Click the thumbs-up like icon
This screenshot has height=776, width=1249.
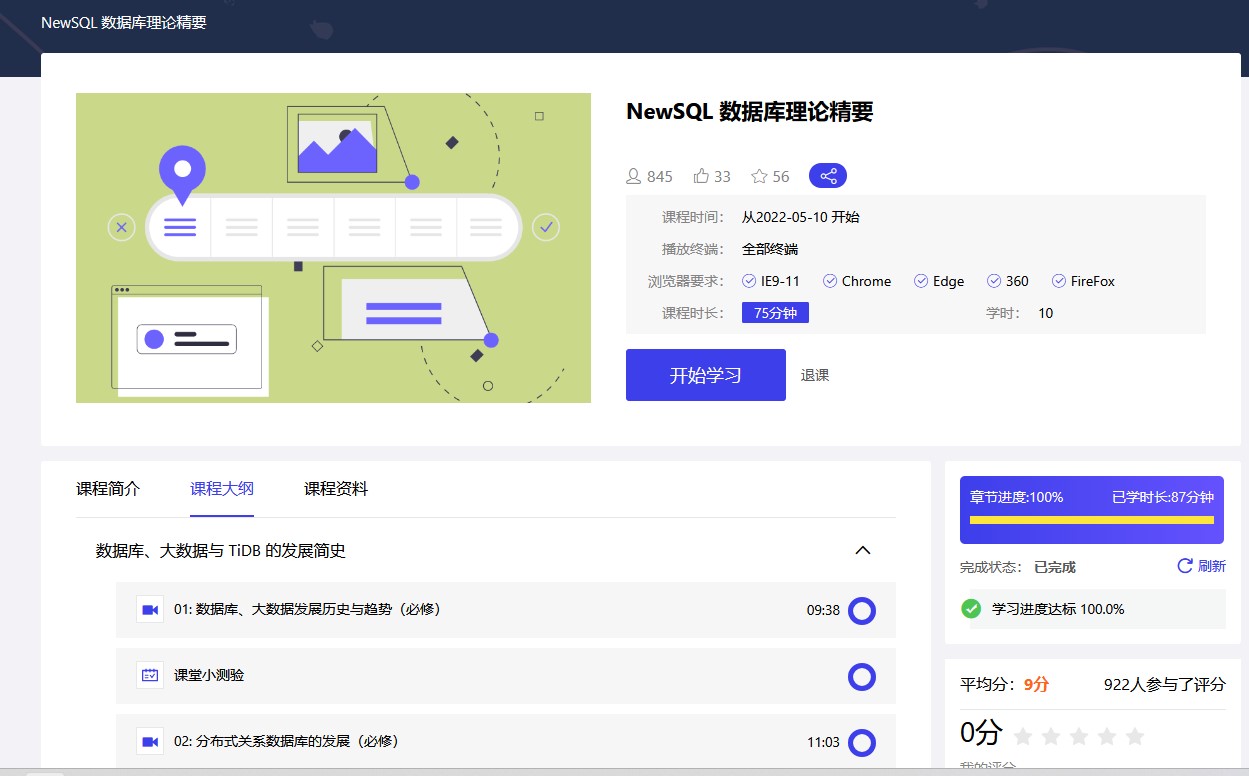(x=701, y=176)
